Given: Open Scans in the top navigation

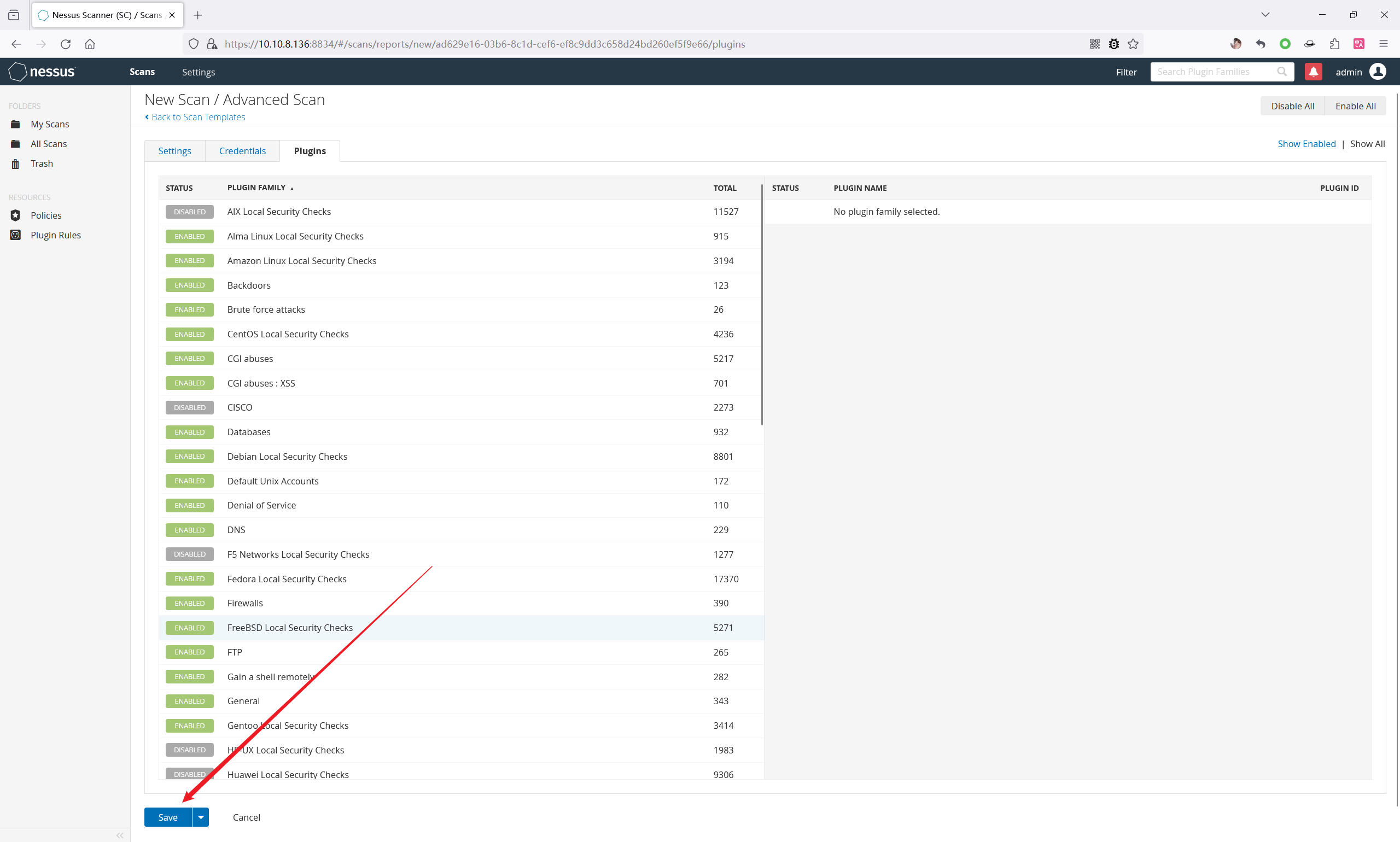Looking at the screenshot, I should [x=142, y=72].
